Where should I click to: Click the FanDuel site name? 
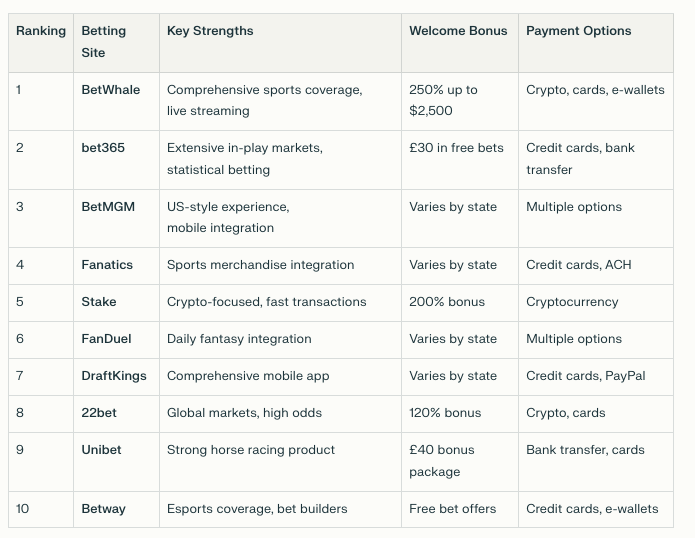(106, 339)
